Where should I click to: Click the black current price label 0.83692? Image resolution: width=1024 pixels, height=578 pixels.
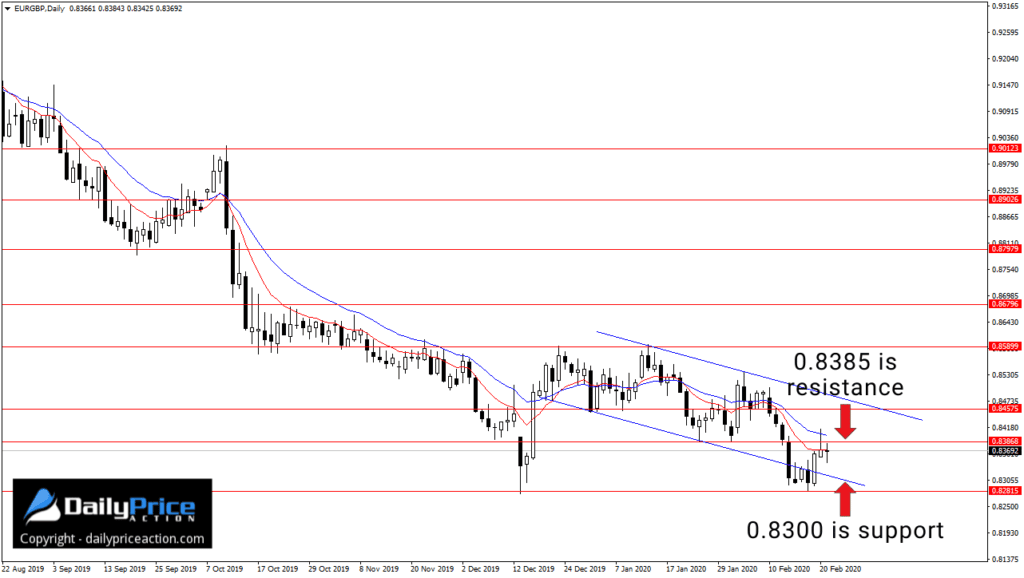1005,451
